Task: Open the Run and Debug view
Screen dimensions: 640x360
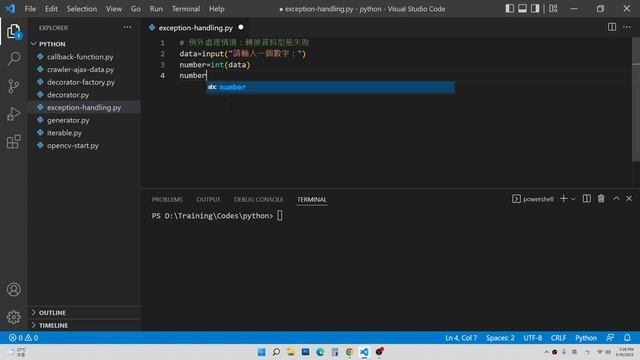Action: [13, 114]
